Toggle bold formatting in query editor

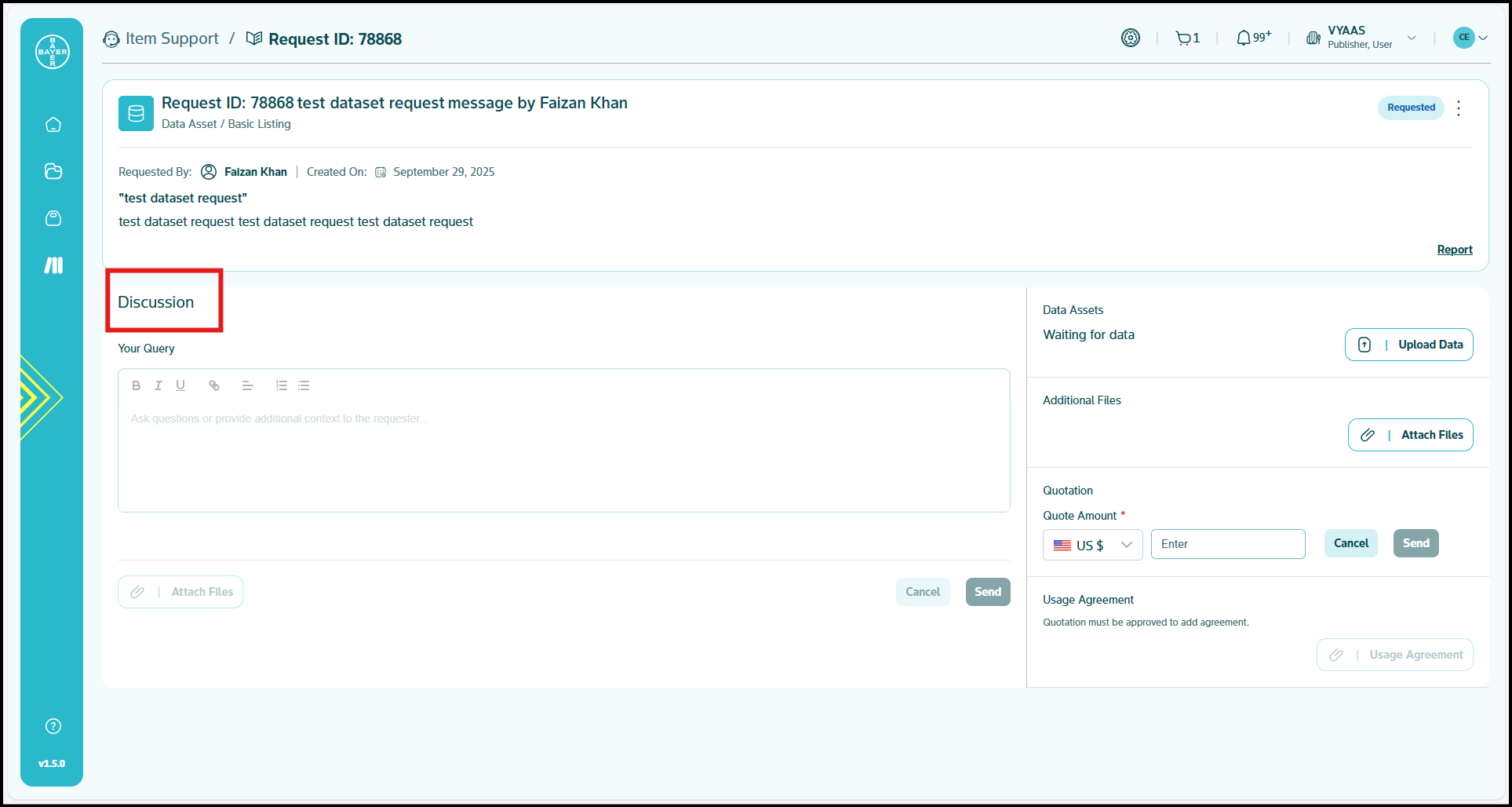pos(137,385)
